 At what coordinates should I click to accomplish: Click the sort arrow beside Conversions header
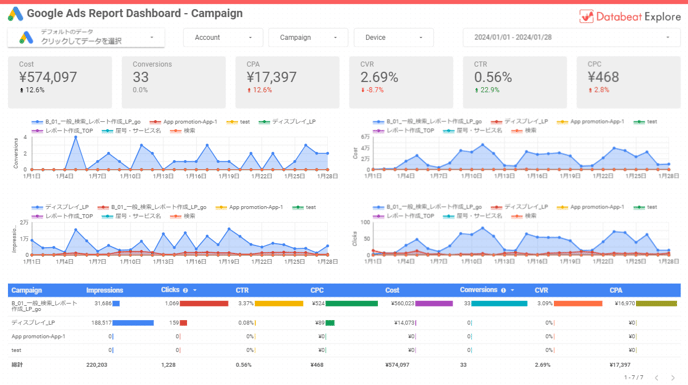coord(512,290)
